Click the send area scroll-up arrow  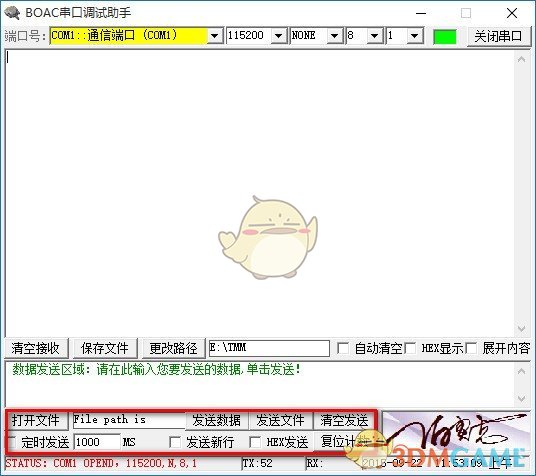(x=521, y=371)
